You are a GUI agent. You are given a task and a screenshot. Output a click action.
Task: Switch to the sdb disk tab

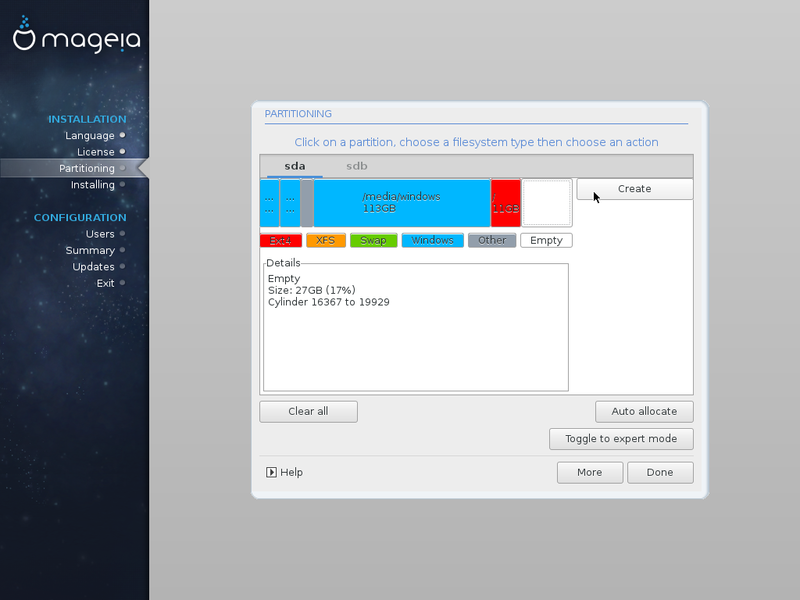point(357,166)
